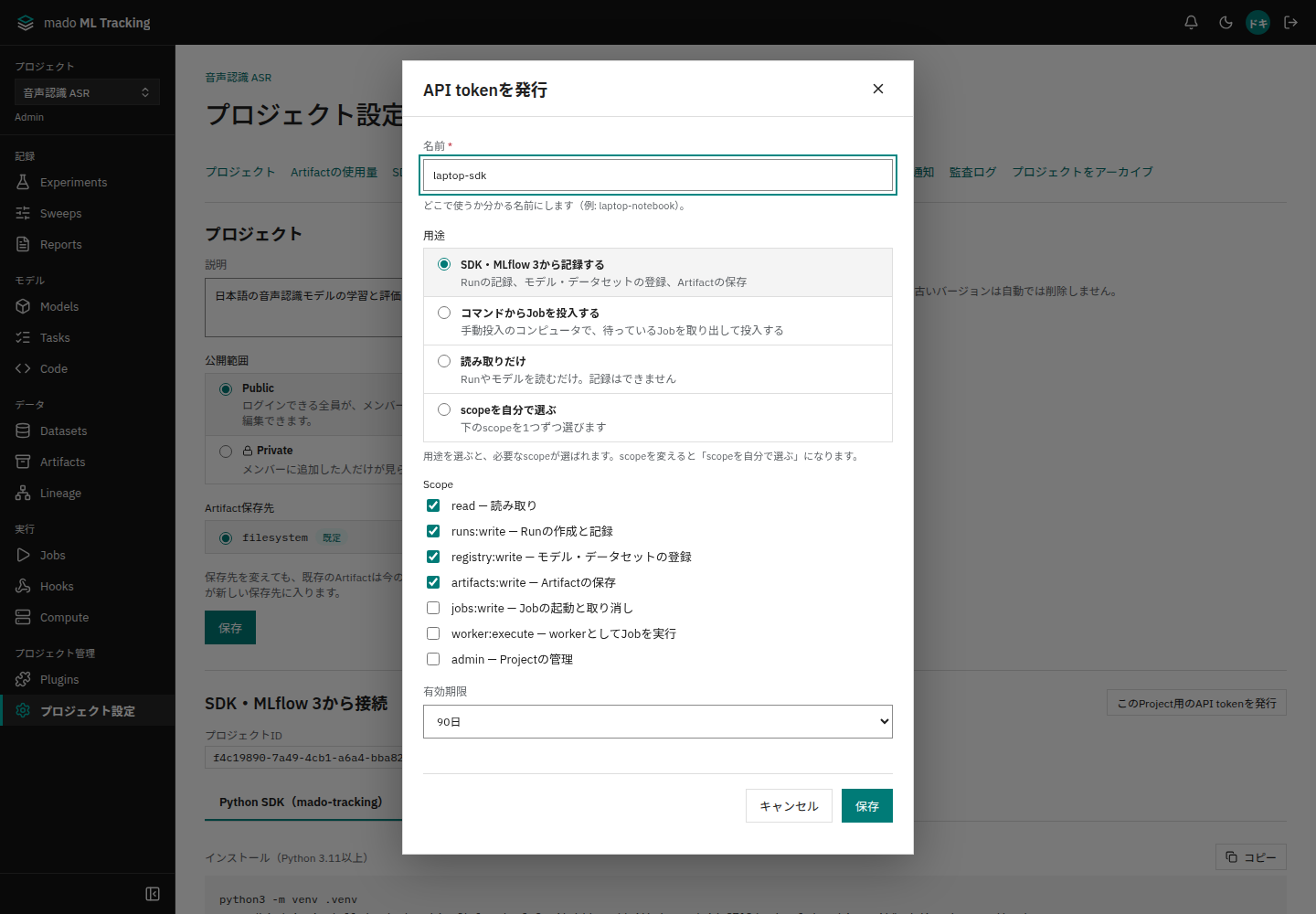Open Experiments flask icon in sidebar
The height and width of the screenshot is (914, 1316).
point(23,182)
